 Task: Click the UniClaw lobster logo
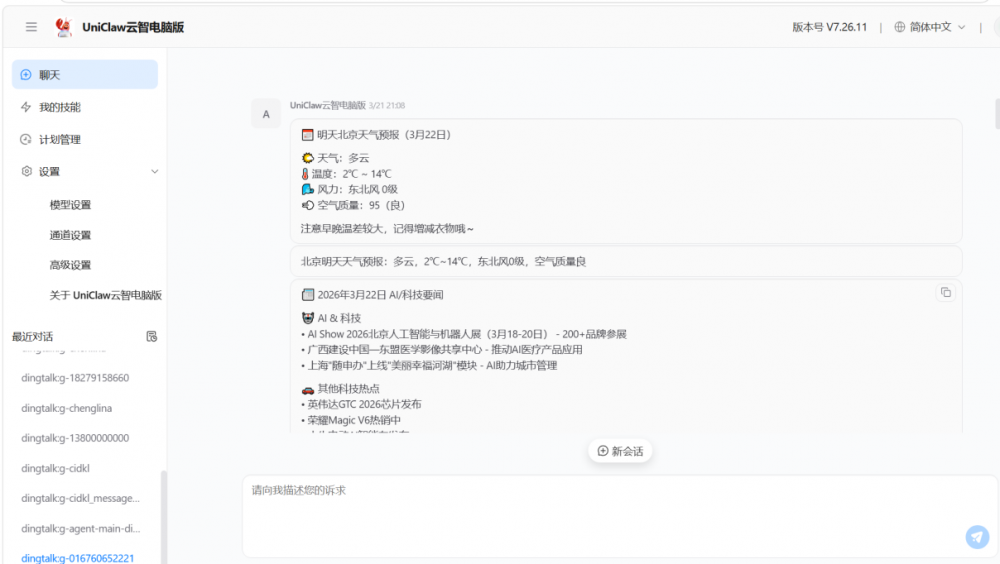tap(64, 28)
